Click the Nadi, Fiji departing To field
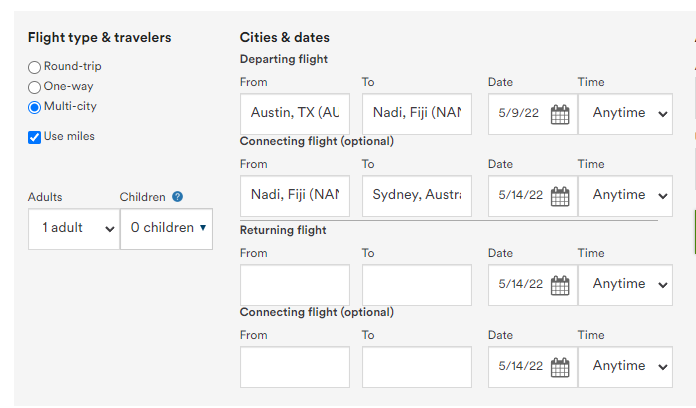The height and width of the screenshot is (408, 696). [416, 114]
